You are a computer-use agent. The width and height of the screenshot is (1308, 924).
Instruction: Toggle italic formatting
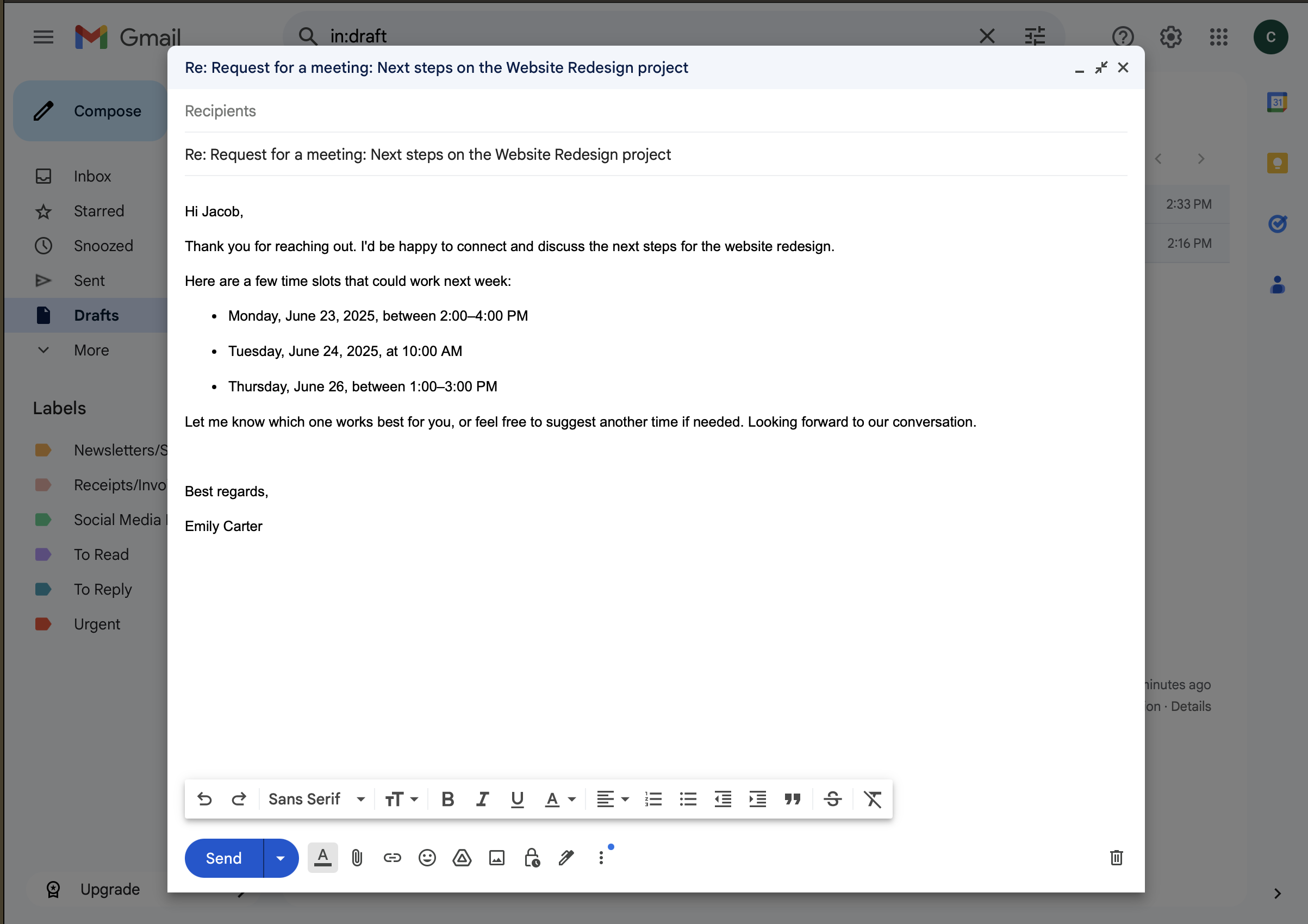[482, 799]
